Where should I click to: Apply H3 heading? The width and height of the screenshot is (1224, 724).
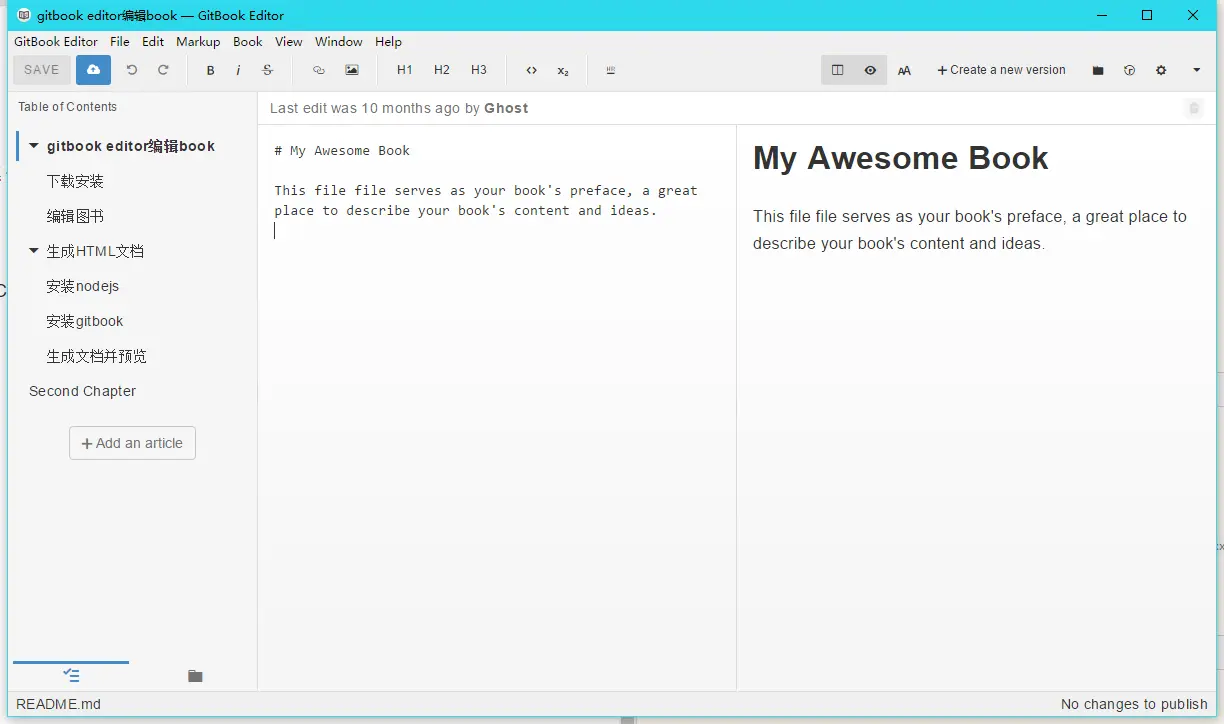coord(479,70)
